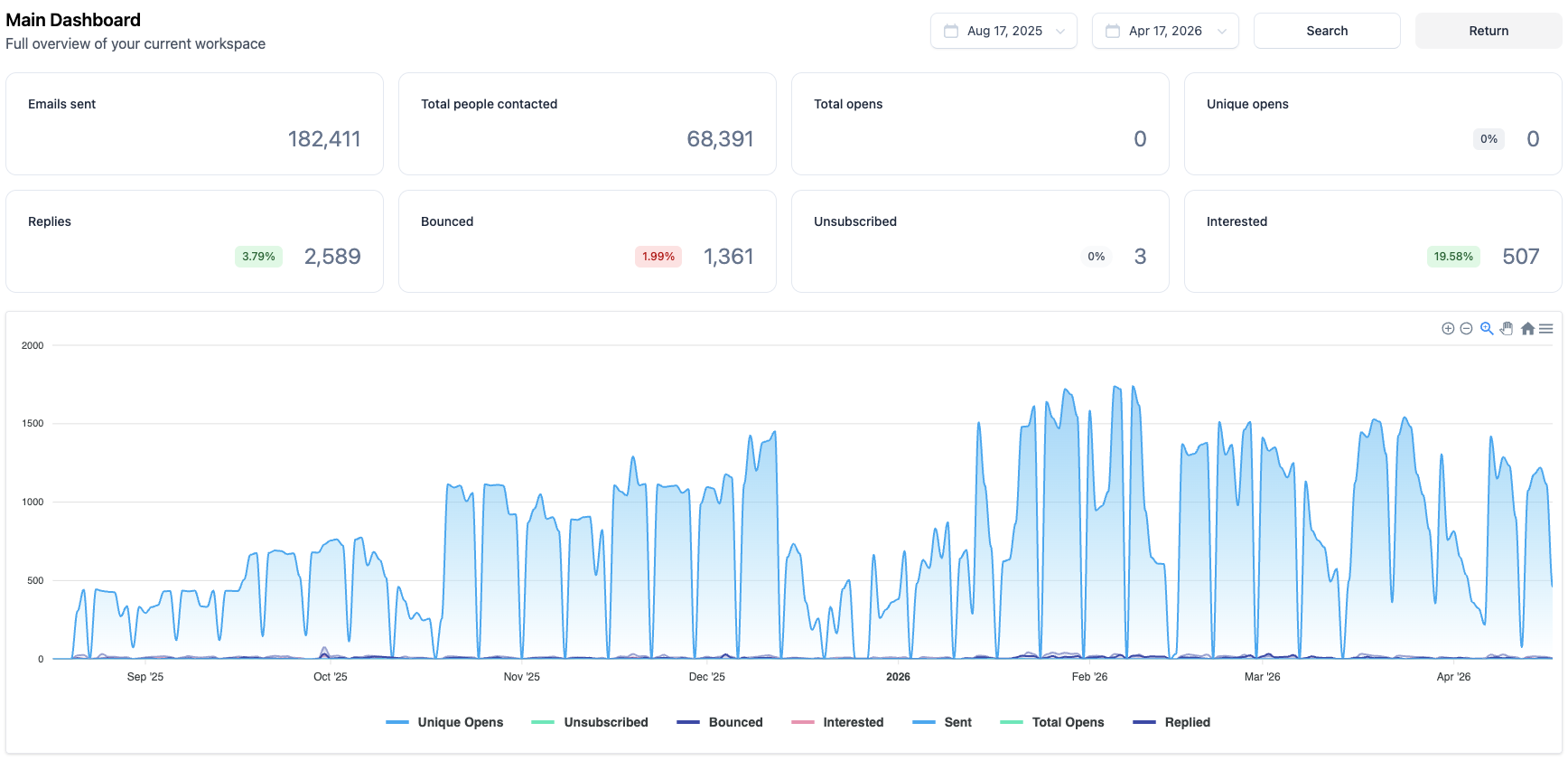Click the 1.99% bounced badge
1568x770 pixels.
coord(658,257)
